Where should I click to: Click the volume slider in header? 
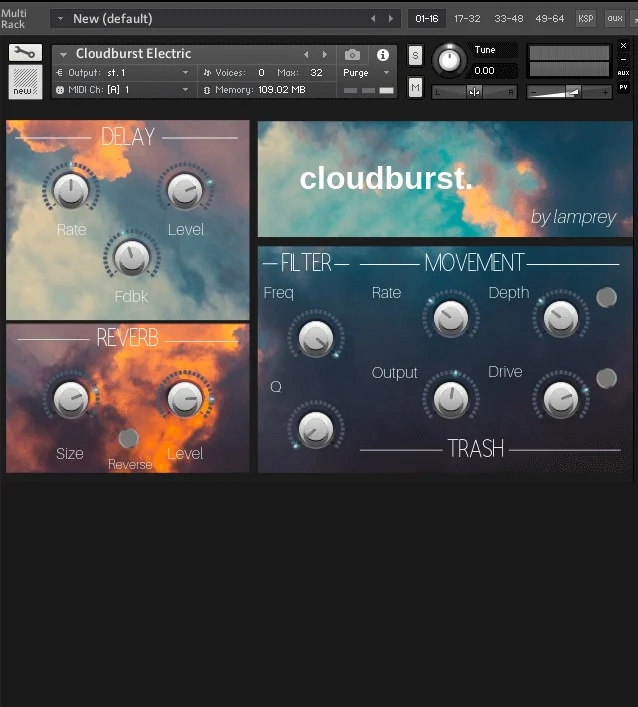click(x=569, y=92)
